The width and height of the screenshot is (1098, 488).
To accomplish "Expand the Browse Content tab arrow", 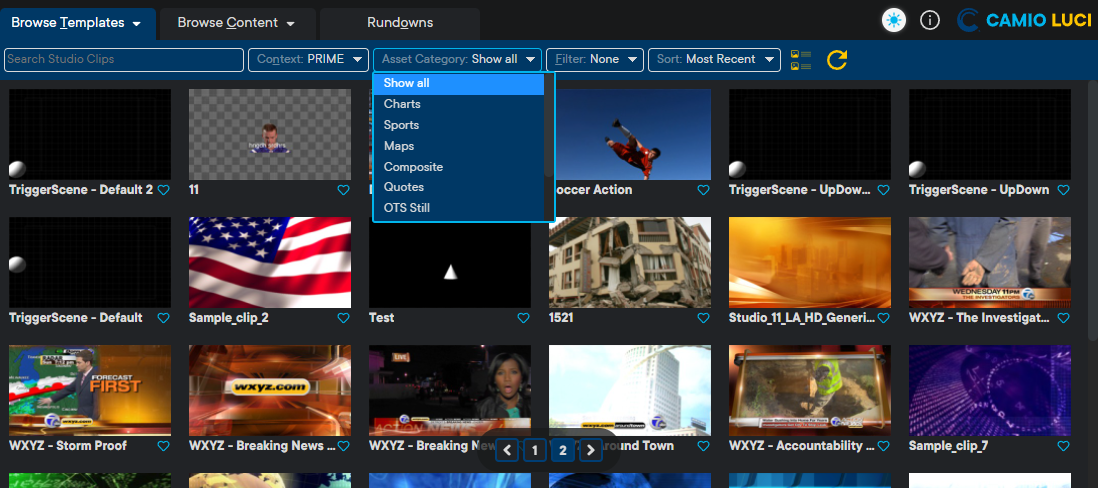I will coord(290,24).
